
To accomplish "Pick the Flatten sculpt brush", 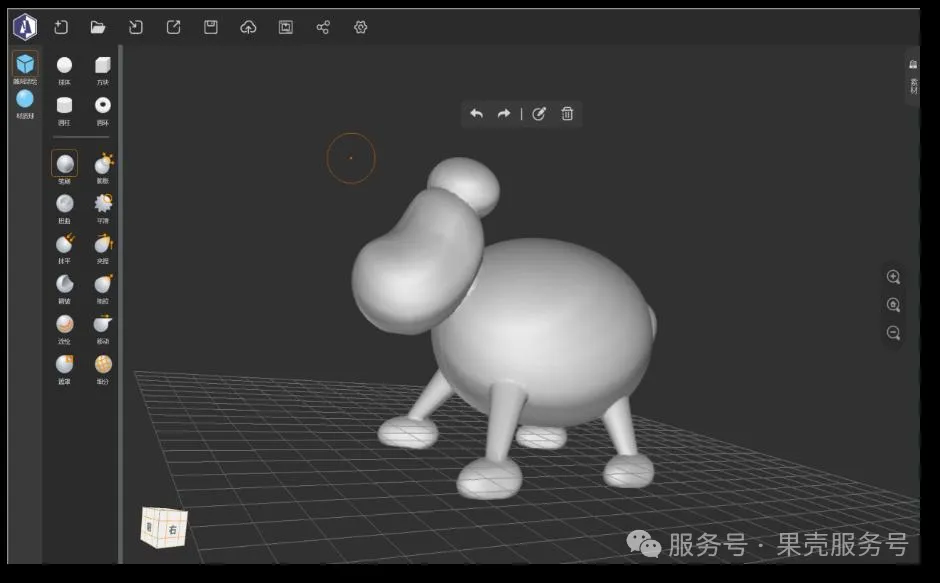I will tap(64, 248).
